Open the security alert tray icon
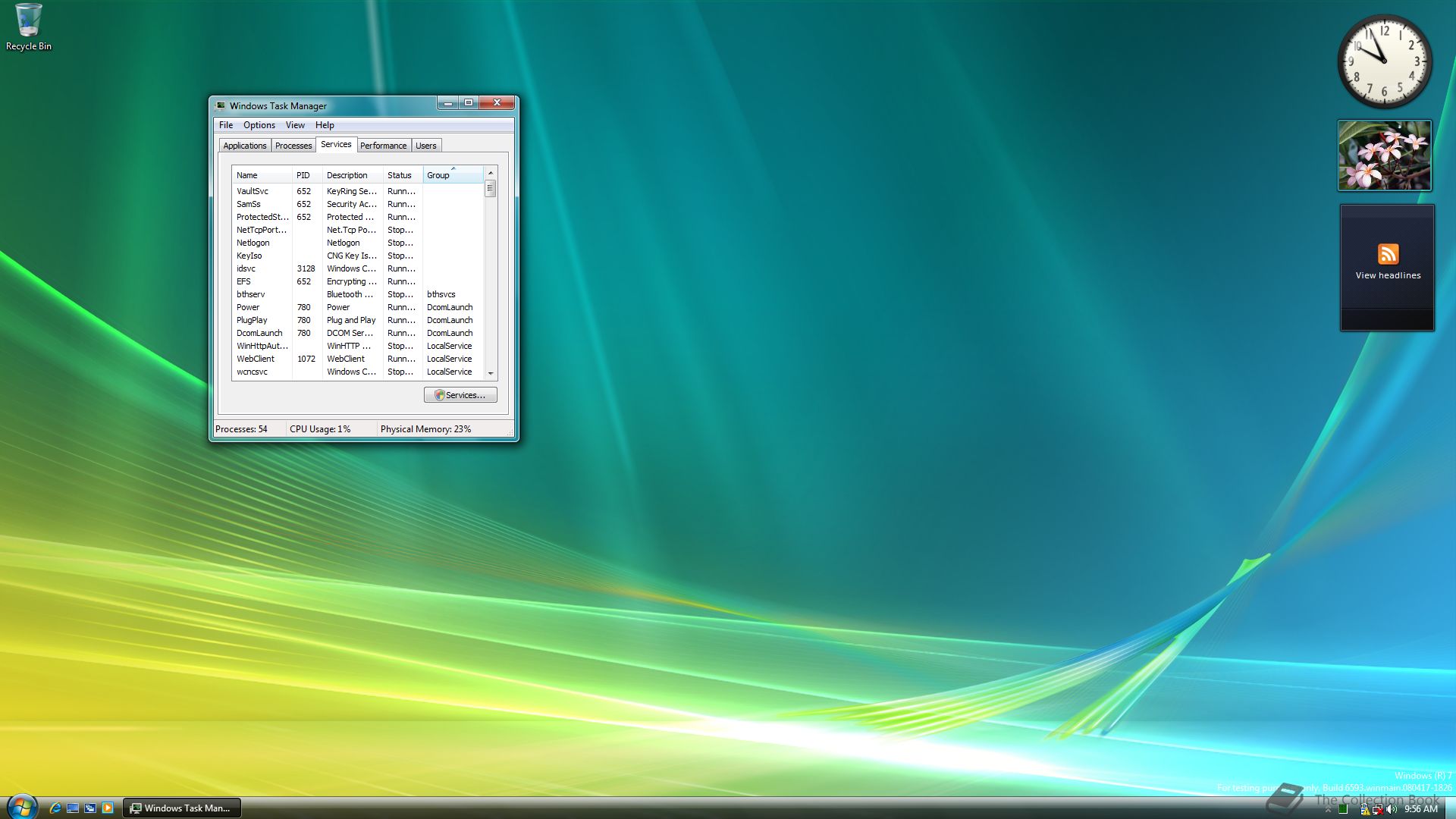 (1364, 809)
